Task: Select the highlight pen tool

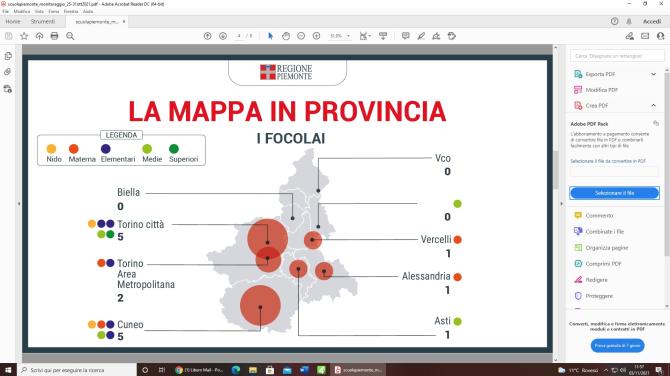Action: tap(421, 36)
